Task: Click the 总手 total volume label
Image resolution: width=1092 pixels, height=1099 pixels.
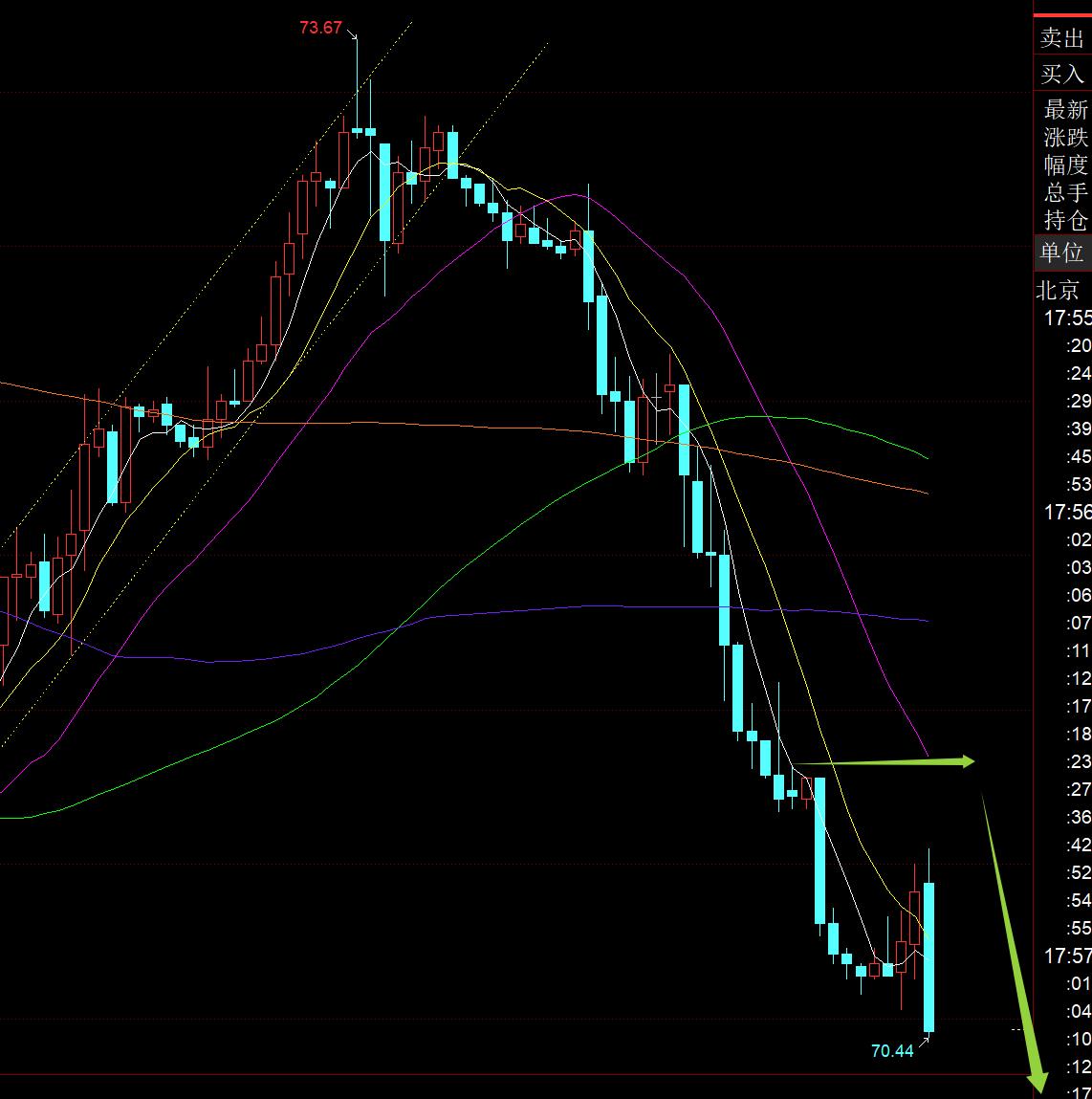Action: coord(1065,192)
